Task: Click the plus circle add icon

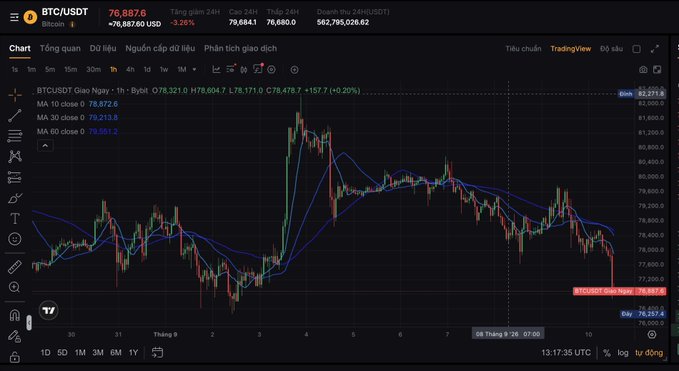Action: pyautogui.click(x=294, y=70)
